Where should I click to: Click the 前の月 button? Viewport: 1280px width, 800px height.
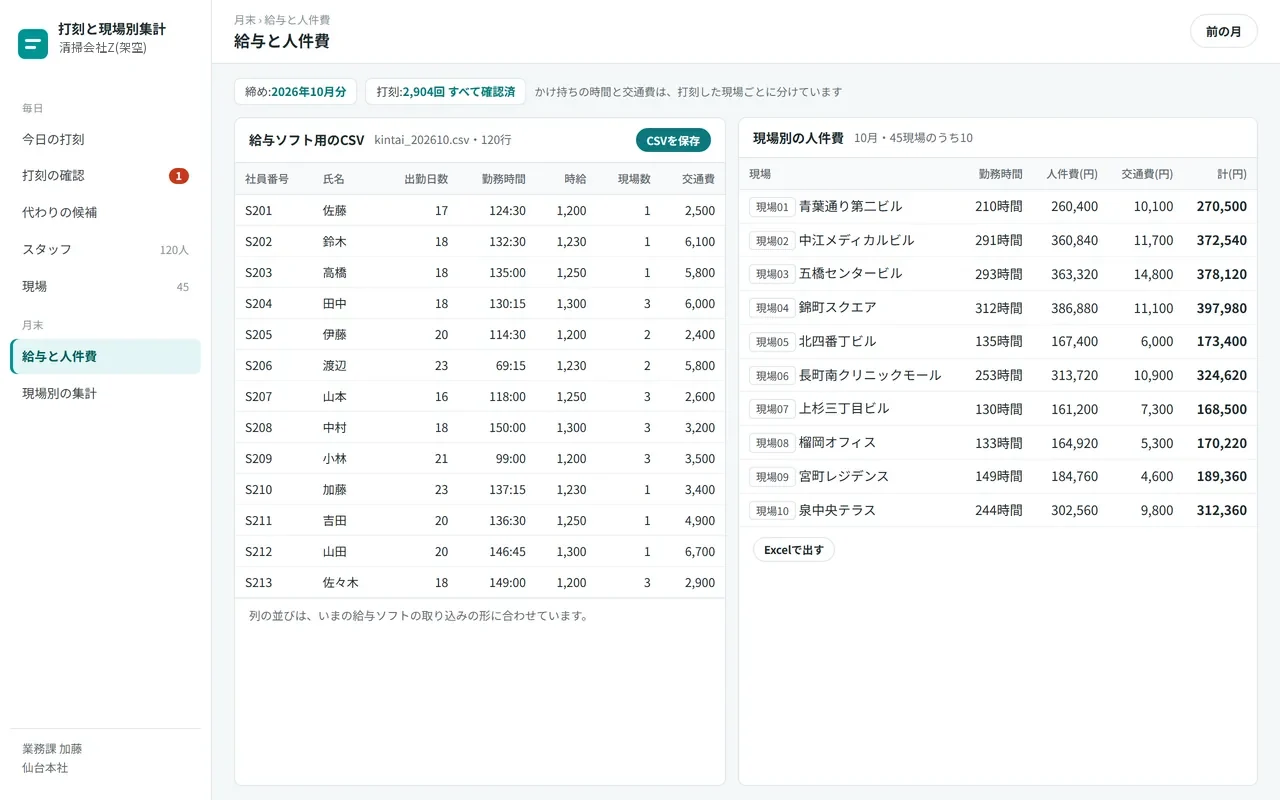1223,31
